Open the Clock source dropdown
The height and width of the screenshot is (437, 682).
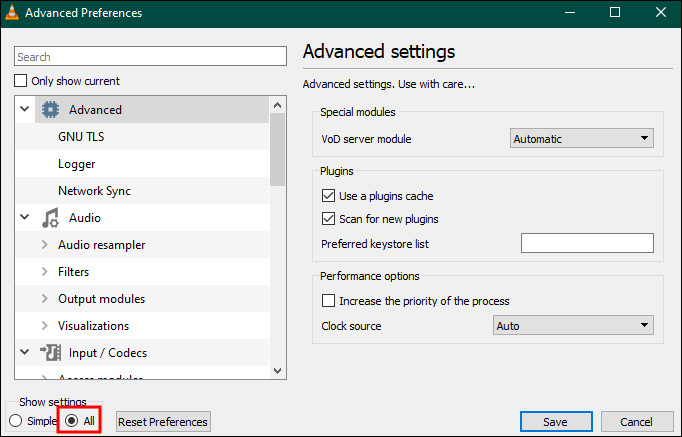574,325
